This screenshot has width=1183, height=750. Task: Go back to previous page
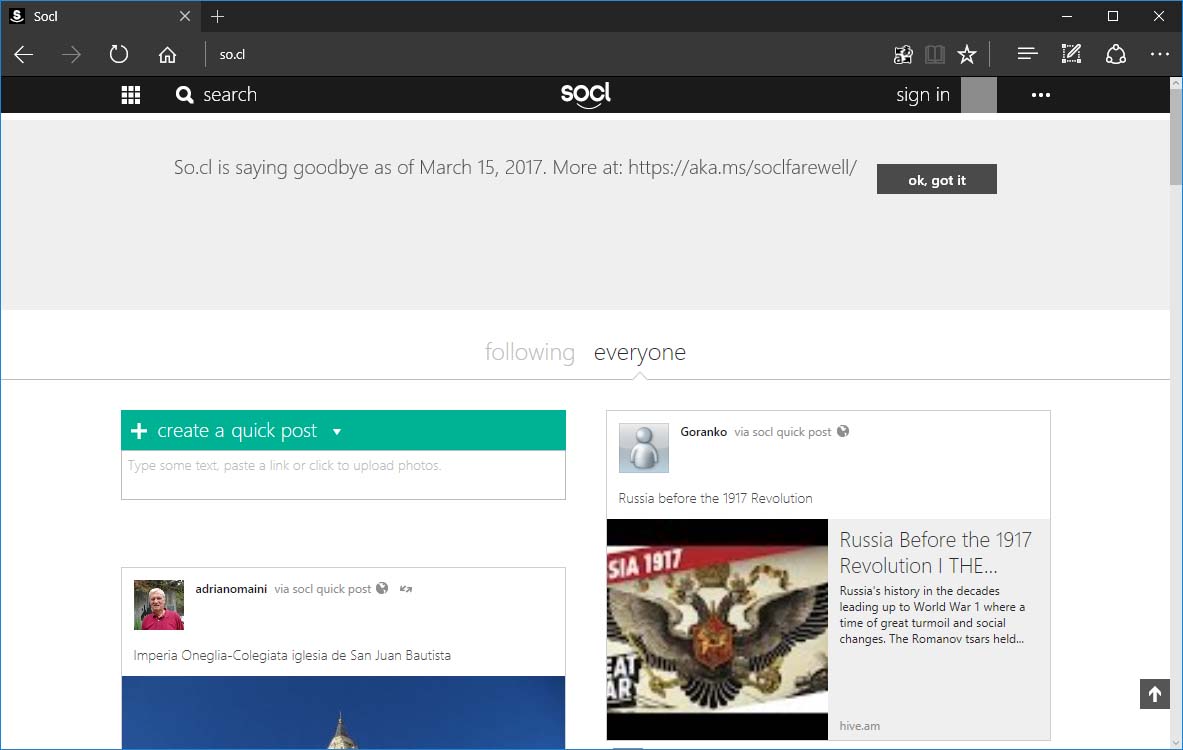click(24, 54)
